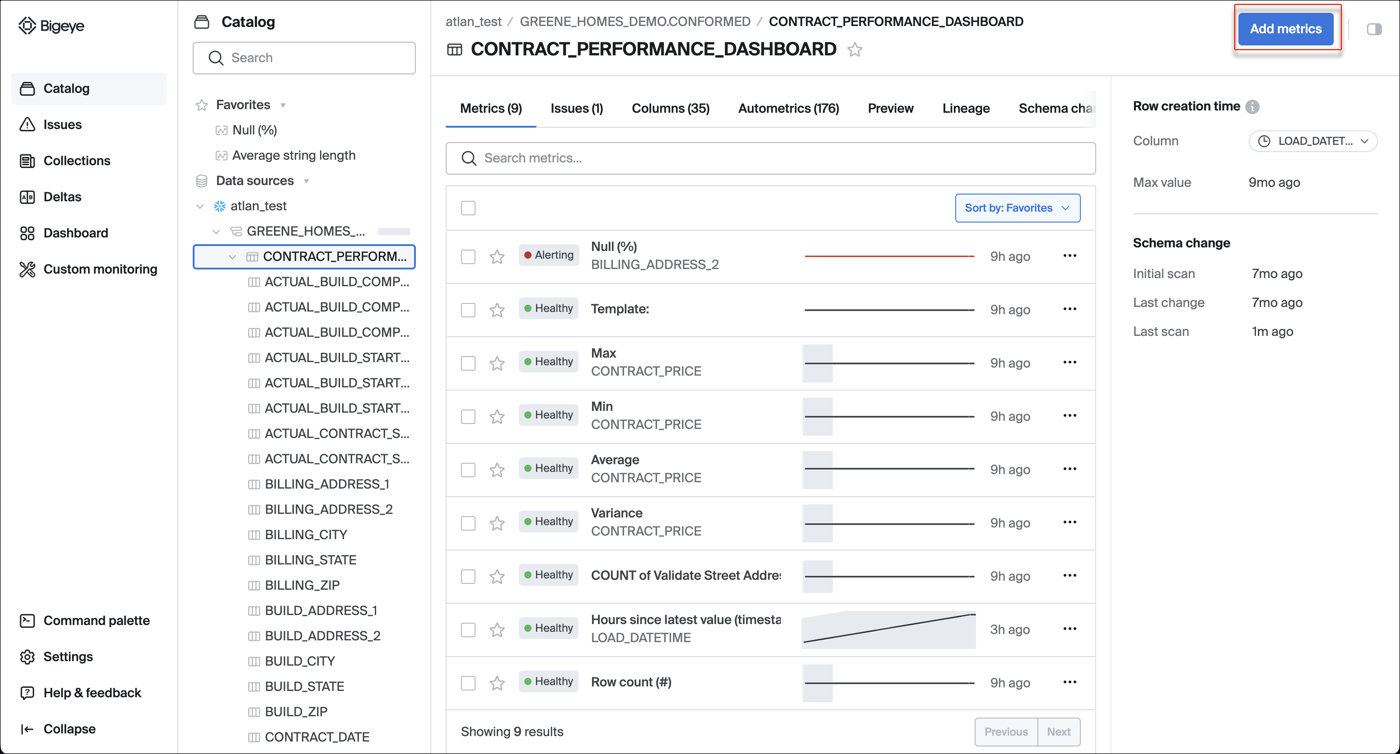Viewport: 1400px width, 754px height.
Task: Click the Bigeye logo icon
Action: pyautogui.click(x=27, y=26)
